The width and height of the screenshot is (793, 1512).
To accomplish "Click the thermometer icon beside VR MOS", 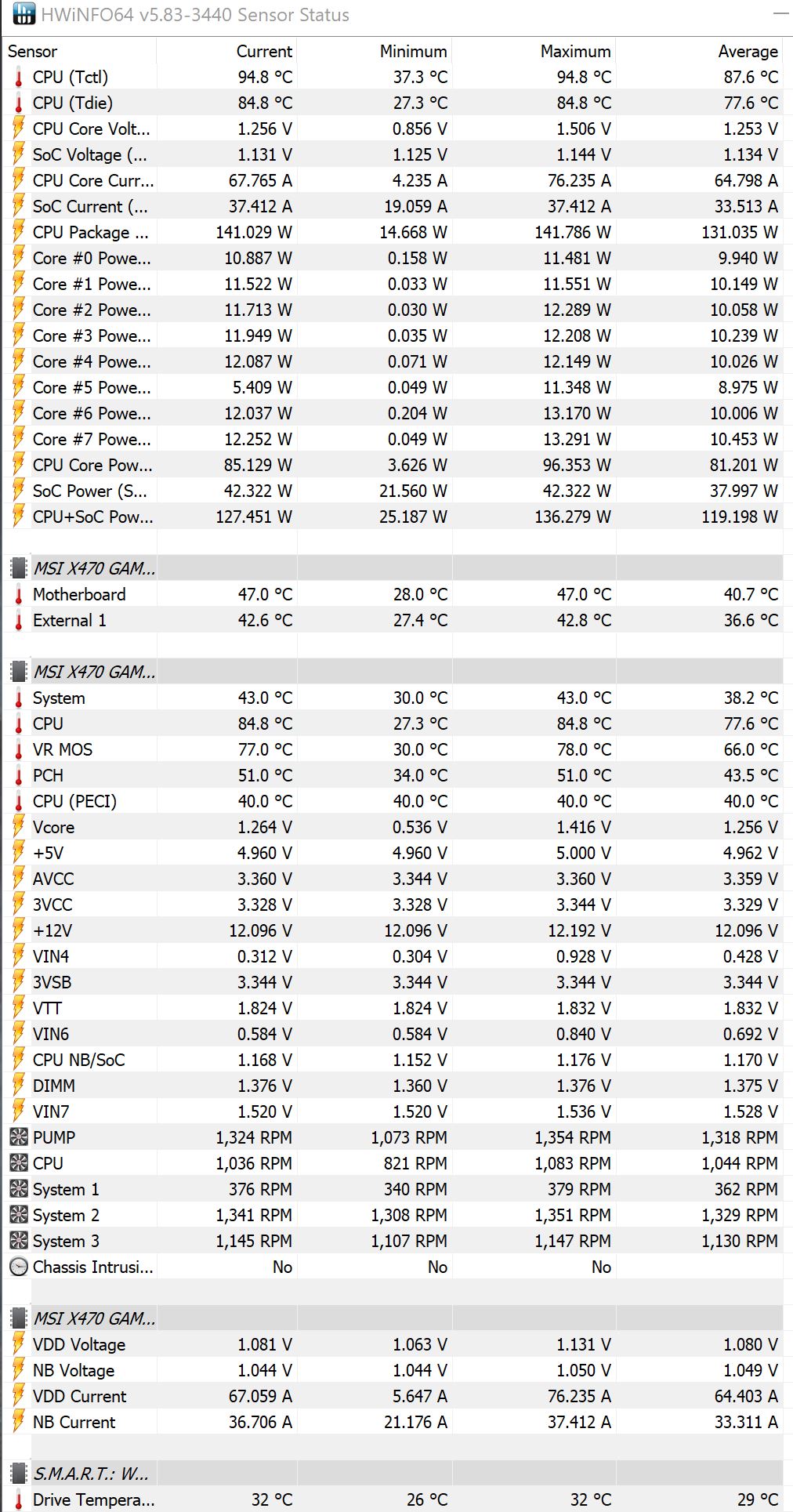I will tap(19, 749).
